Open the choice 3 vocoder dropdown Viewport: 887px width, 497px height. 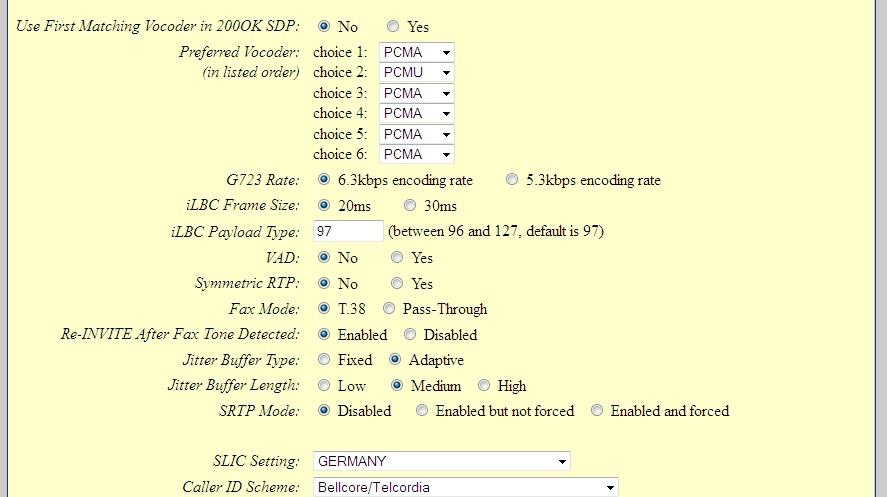(416, 93)
